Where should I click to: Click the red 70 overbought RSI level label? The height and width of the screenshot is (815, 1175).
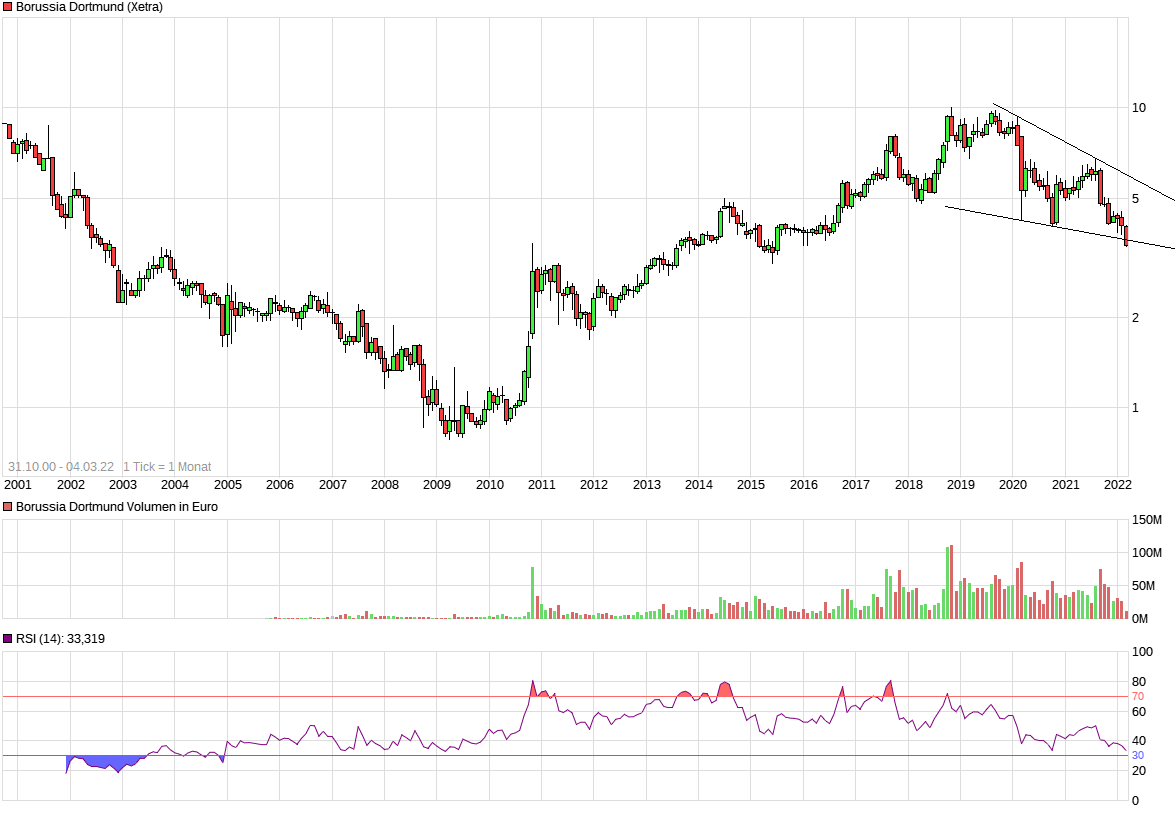click(1137, 696)
